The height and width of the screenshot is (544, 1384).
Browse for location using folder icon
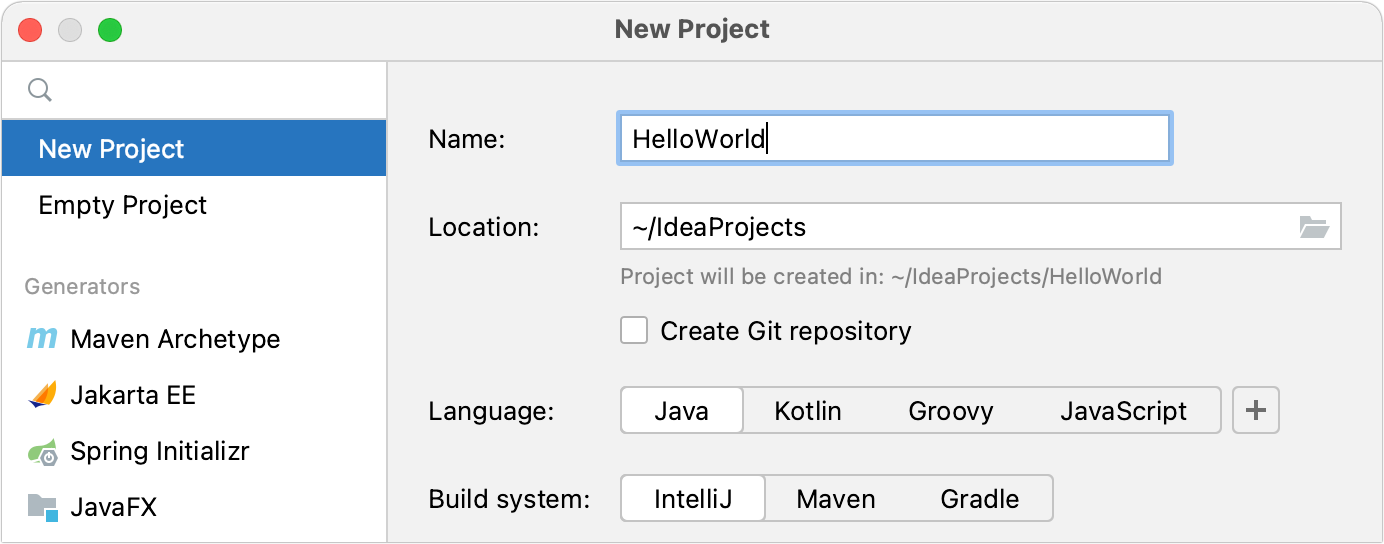click(1313, 227)
